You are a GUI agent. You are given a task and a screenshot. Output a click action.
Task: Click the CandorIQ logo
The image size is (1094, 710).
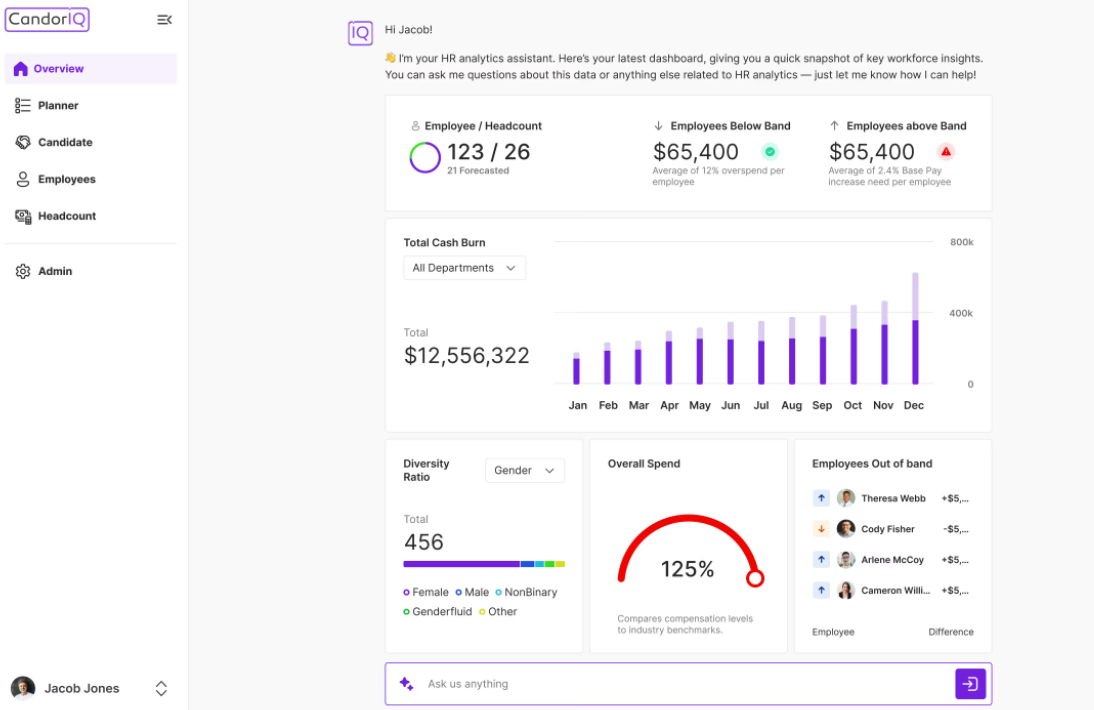[x=47, y=19]
